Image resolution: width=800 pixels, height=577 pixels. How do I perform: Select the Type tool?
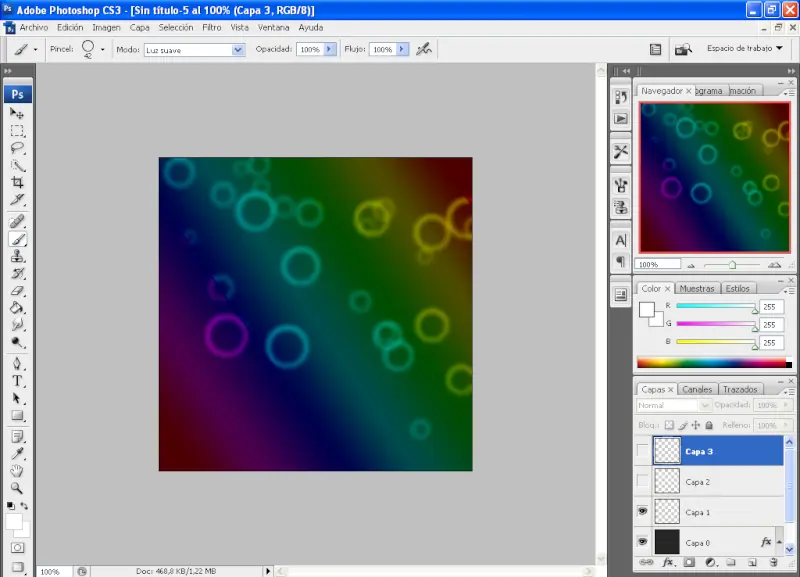[17, 381]
